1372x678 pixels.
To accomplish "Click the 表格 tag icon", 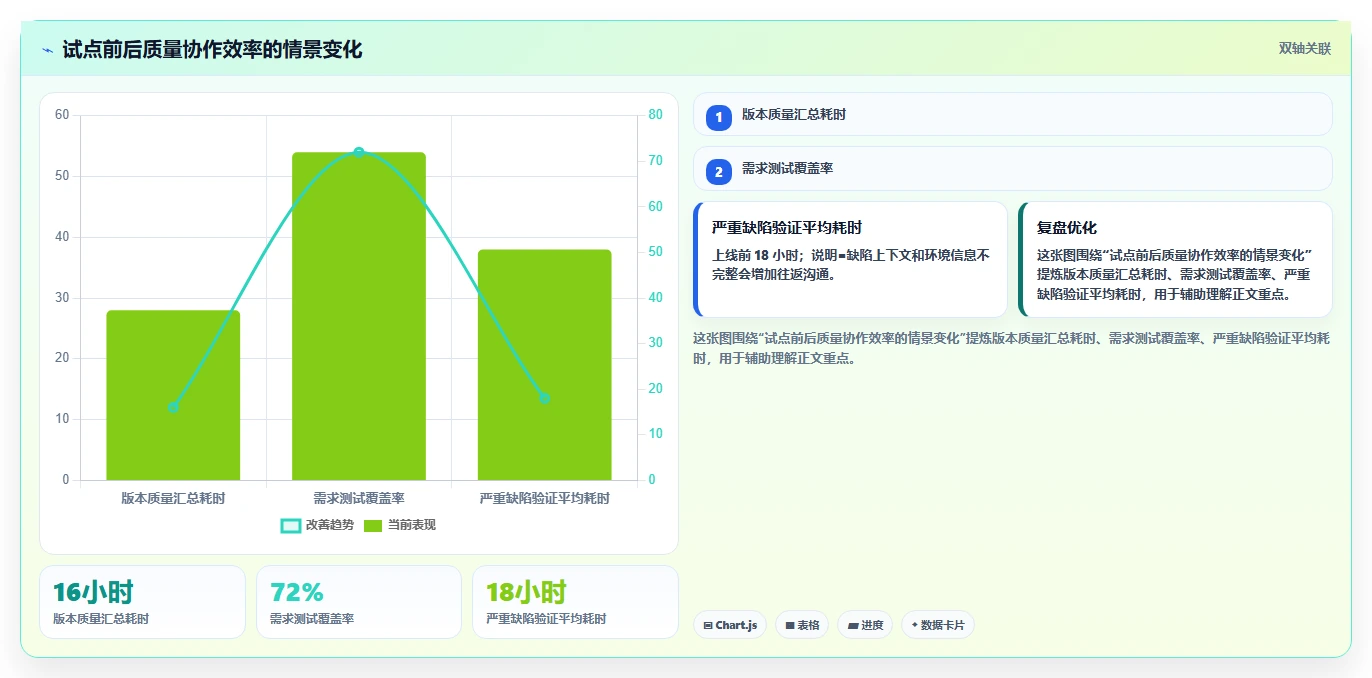I will click(x=790, y=625).
